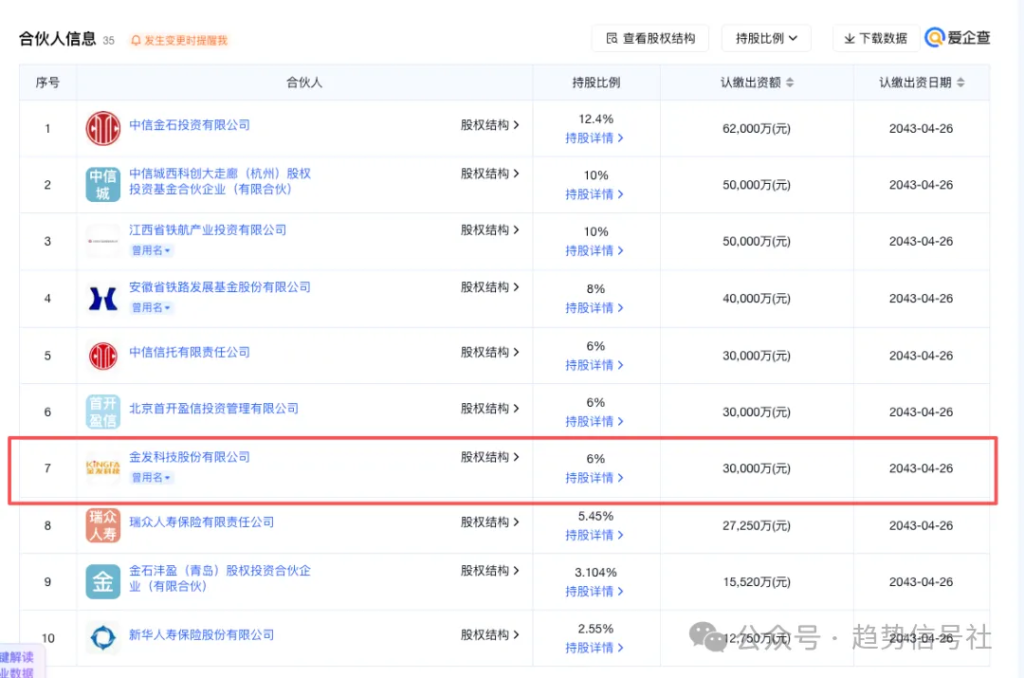Open 北京首开盈信投资管理有限公司 link
This screenshot has height=678, width=1024.
[x=214, y=408]
